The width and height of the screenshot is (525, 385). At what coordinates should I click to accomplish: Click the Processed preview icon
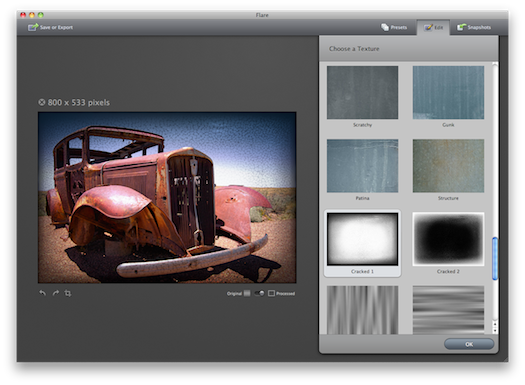pos(271,293)
